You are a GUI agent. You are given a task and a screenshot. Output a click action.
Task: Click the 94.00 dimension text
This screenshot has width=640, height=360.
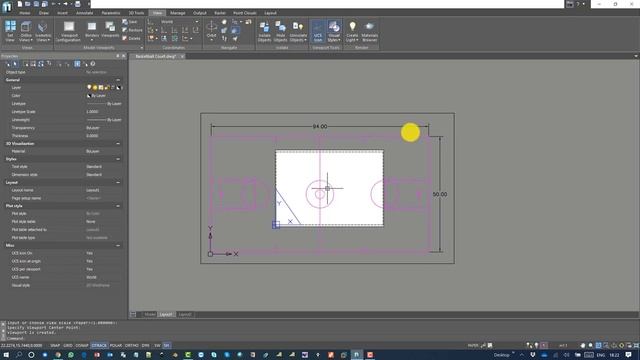click(x=320, y=127)
